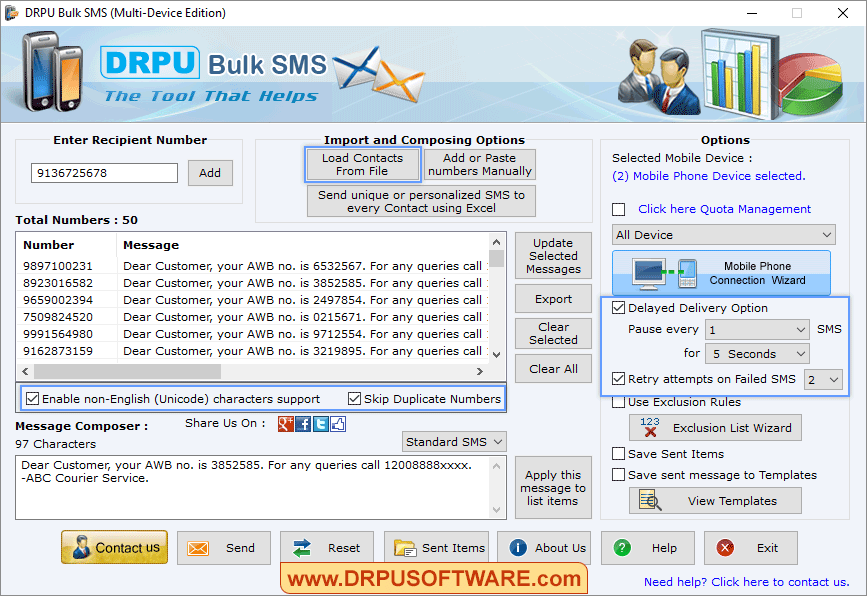867x596 pixels.
Task: Click the list scroll right arrow
Action: (480, 371)
